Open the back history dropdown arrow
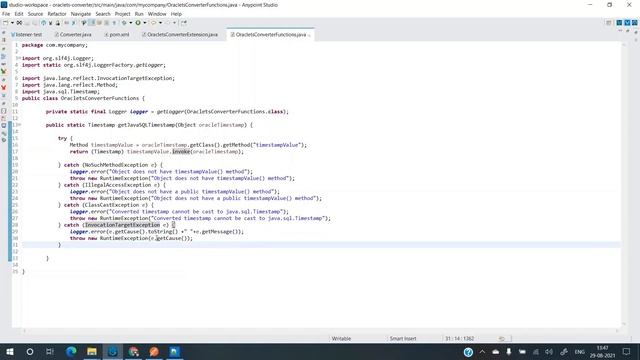This screenshot has width=640, height=360. click(160, 23)
